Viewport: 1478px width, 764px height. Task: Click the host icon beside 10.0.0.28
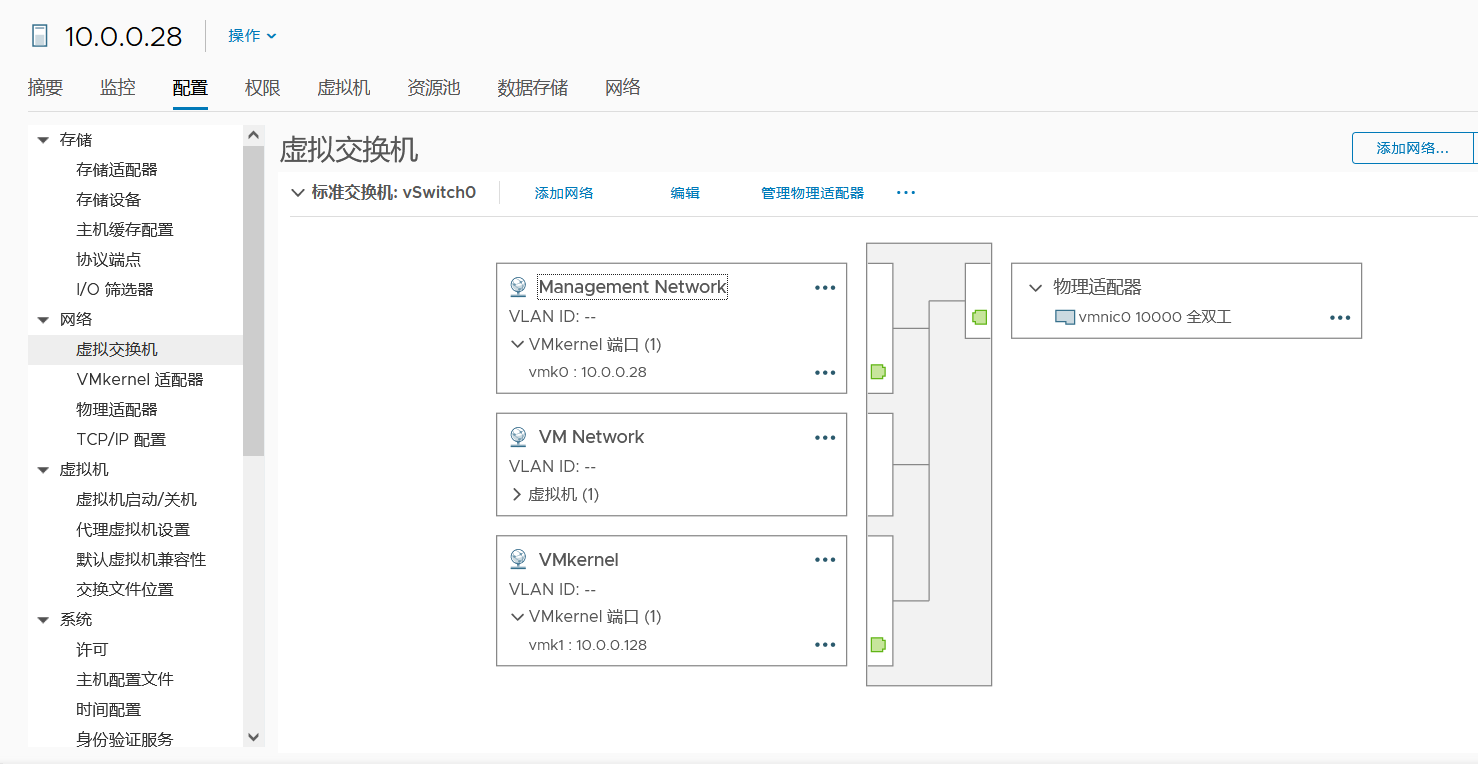coord(39,36)
